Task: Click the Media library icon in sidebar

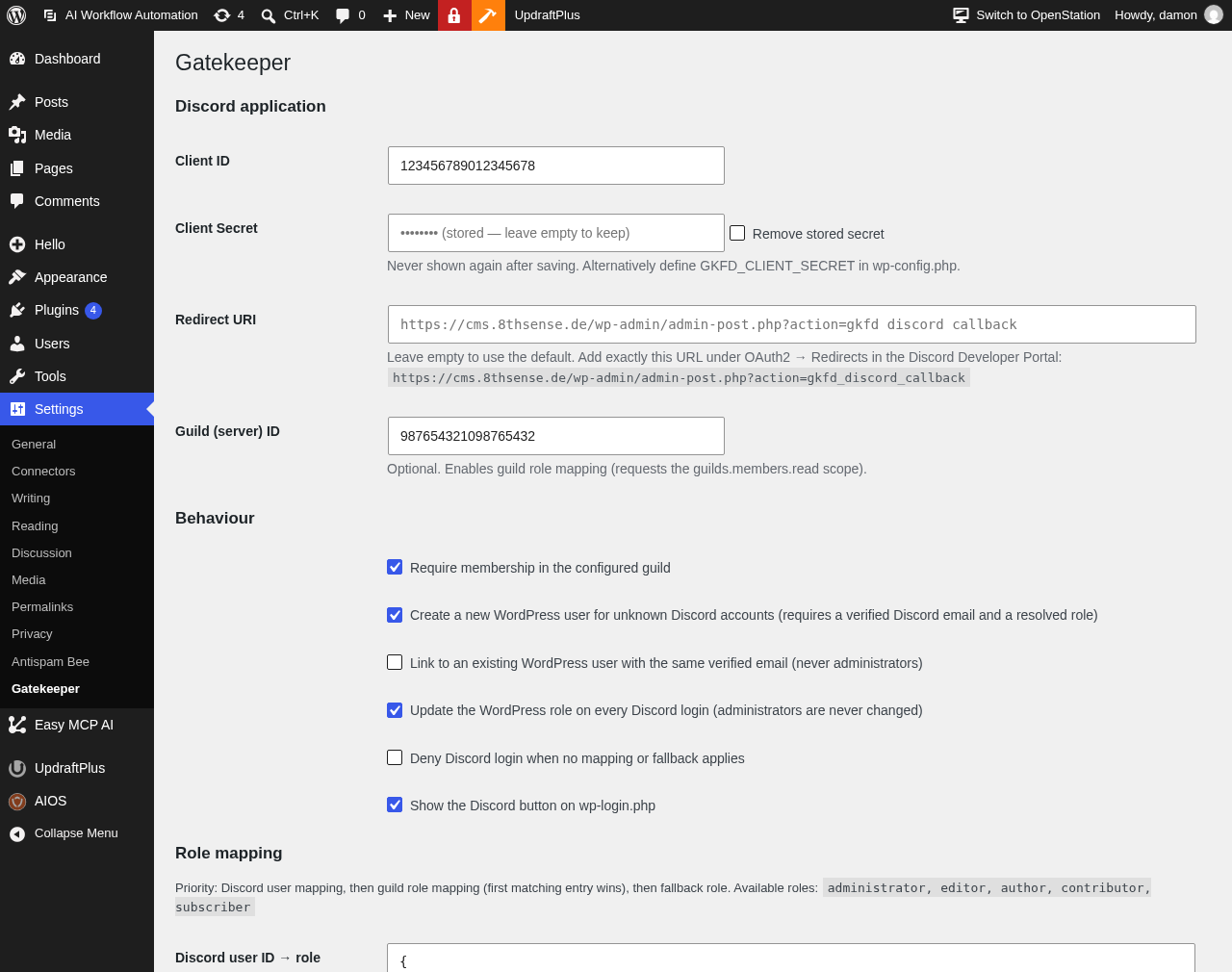Action: [17, 135]
